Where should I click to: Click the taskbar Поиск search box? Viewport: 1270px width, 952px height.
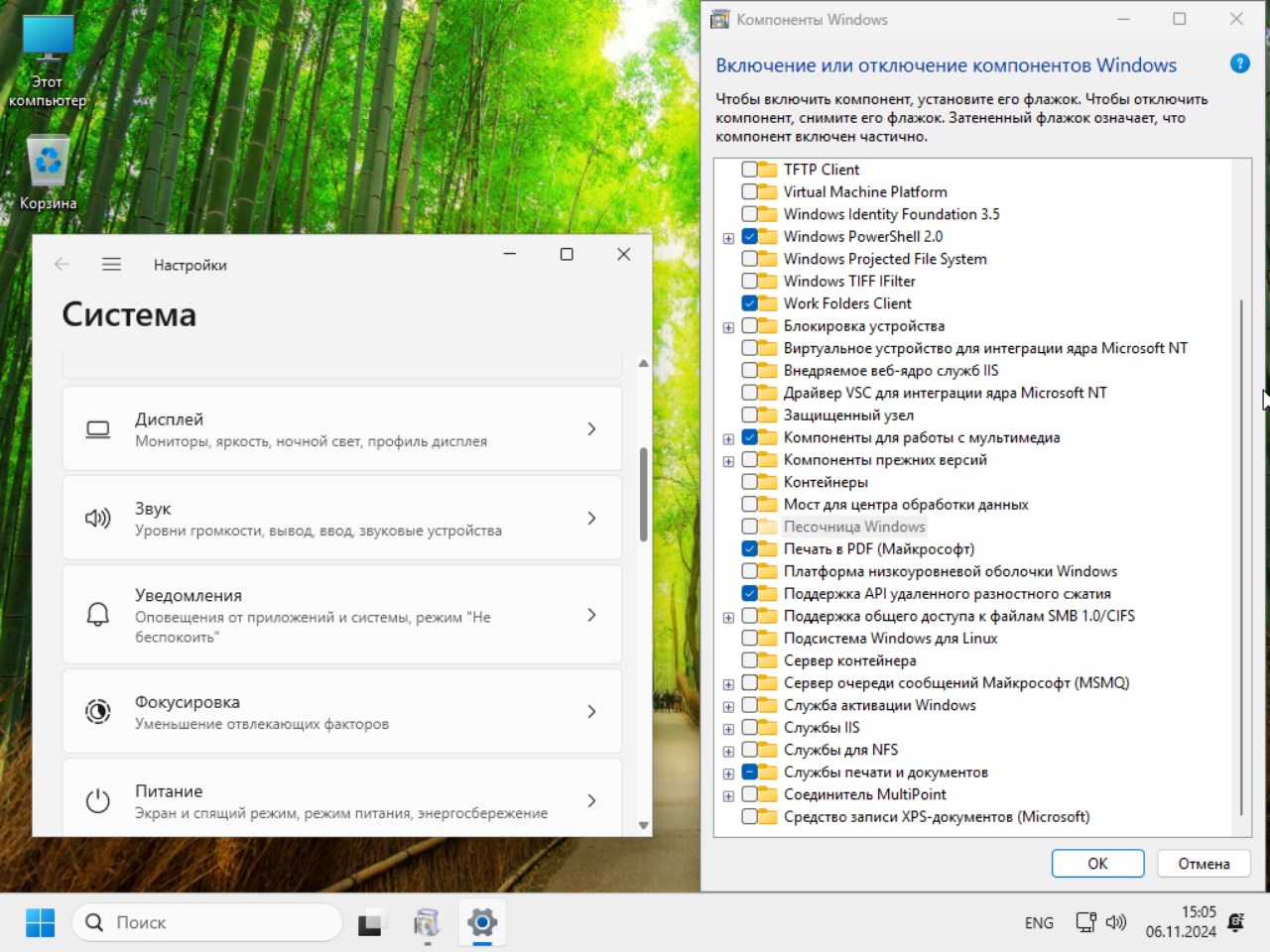click(207, 922)
